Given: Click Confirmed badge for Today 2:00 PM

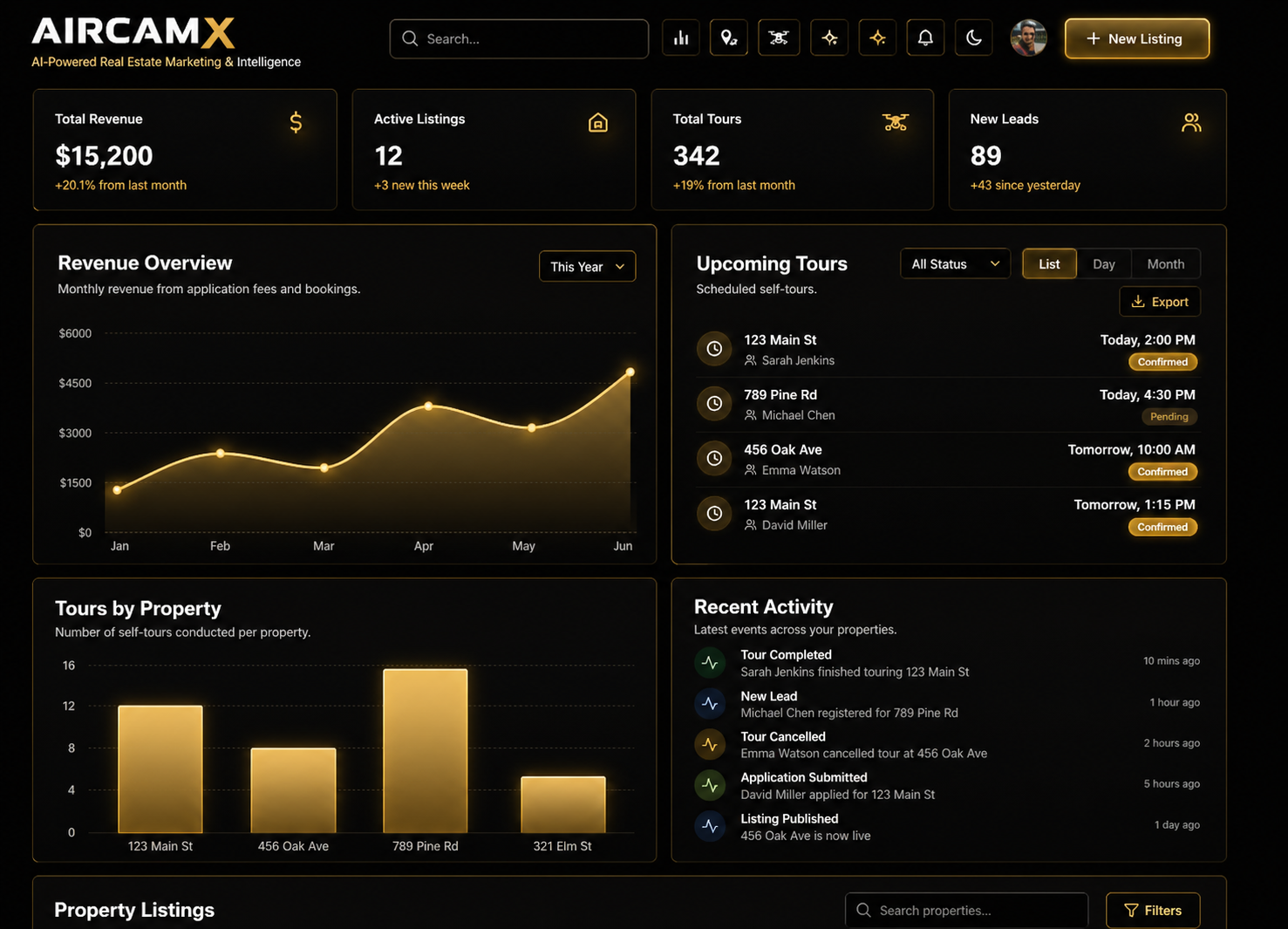Looking at the screenshot, I should point(1162,362).
